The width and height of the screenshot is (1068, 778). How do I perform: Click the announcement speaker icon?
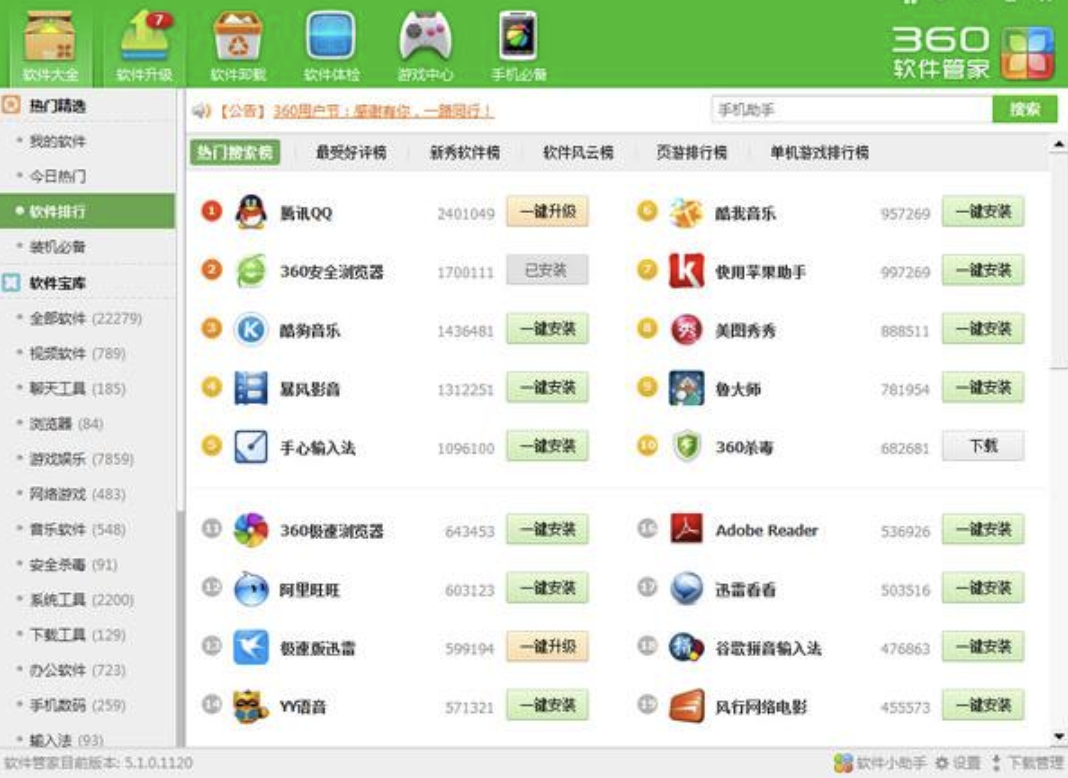coord(201,110)
